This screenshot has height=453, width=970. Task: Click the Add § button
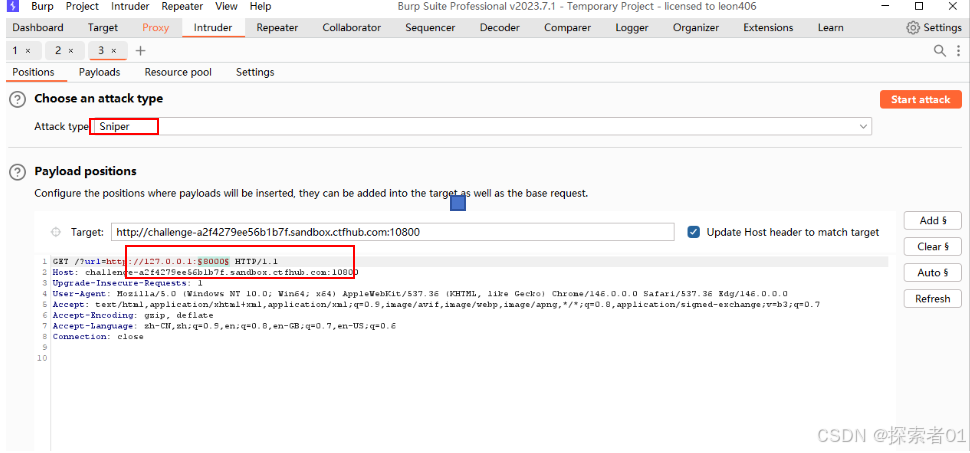(x=932, y=220)
